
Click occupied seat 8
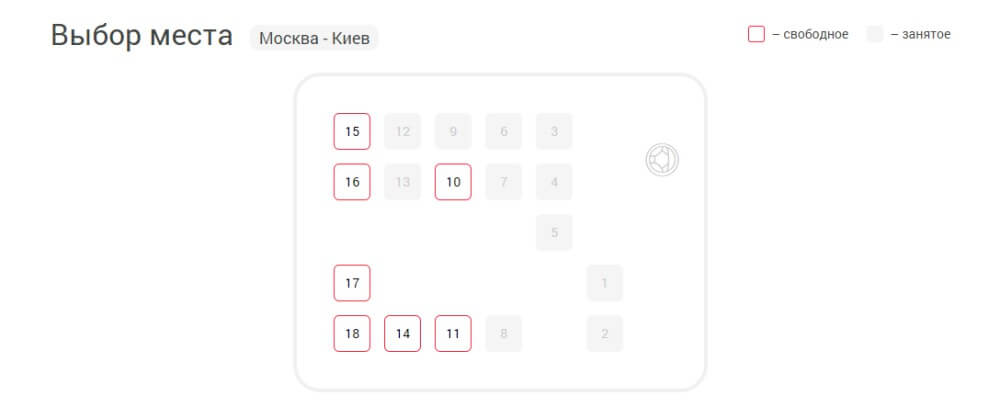(504, 334)
